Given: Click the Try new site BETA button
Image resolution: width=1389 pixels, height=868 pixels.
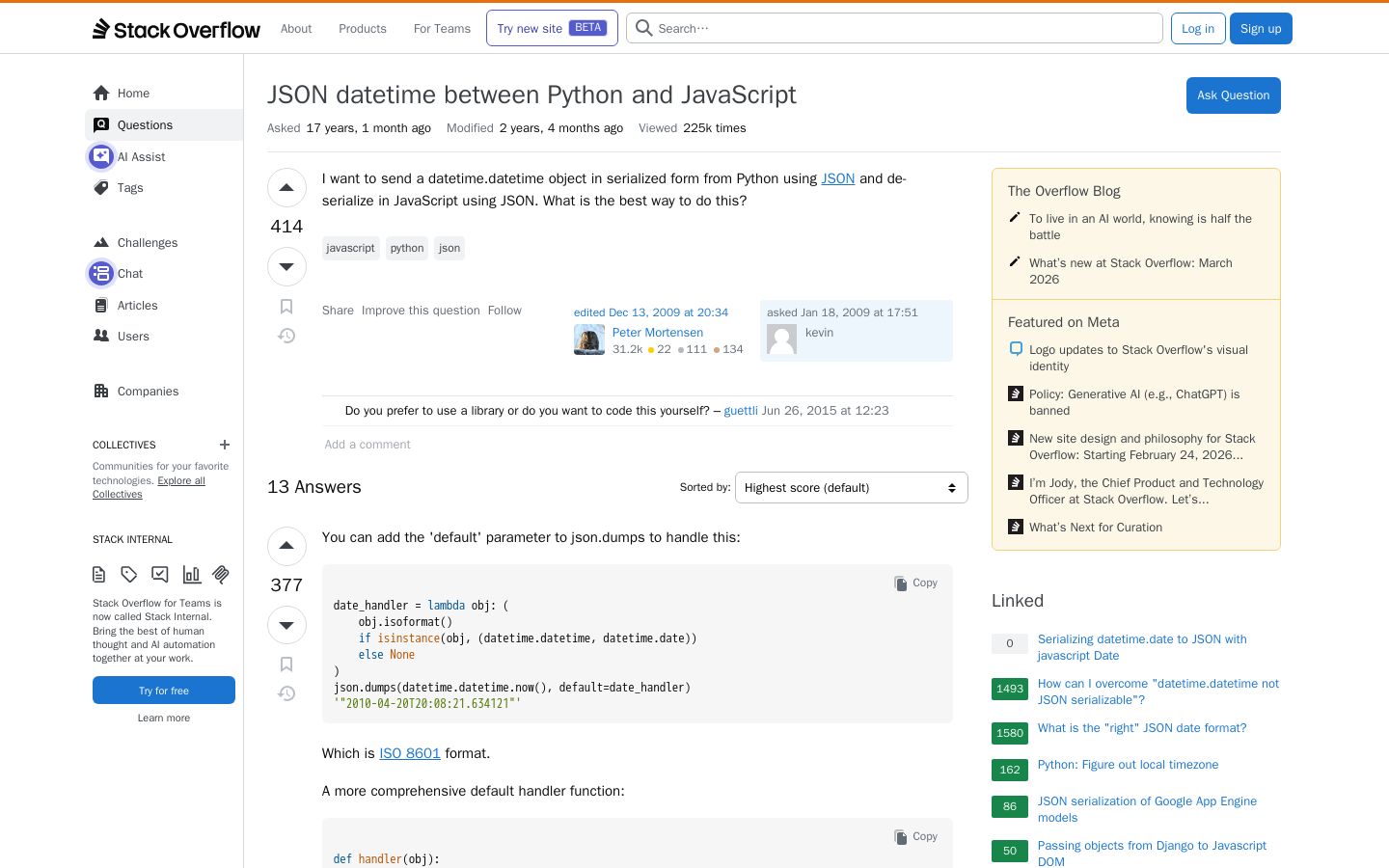Looking at the screenshot, I should [552, 28].
